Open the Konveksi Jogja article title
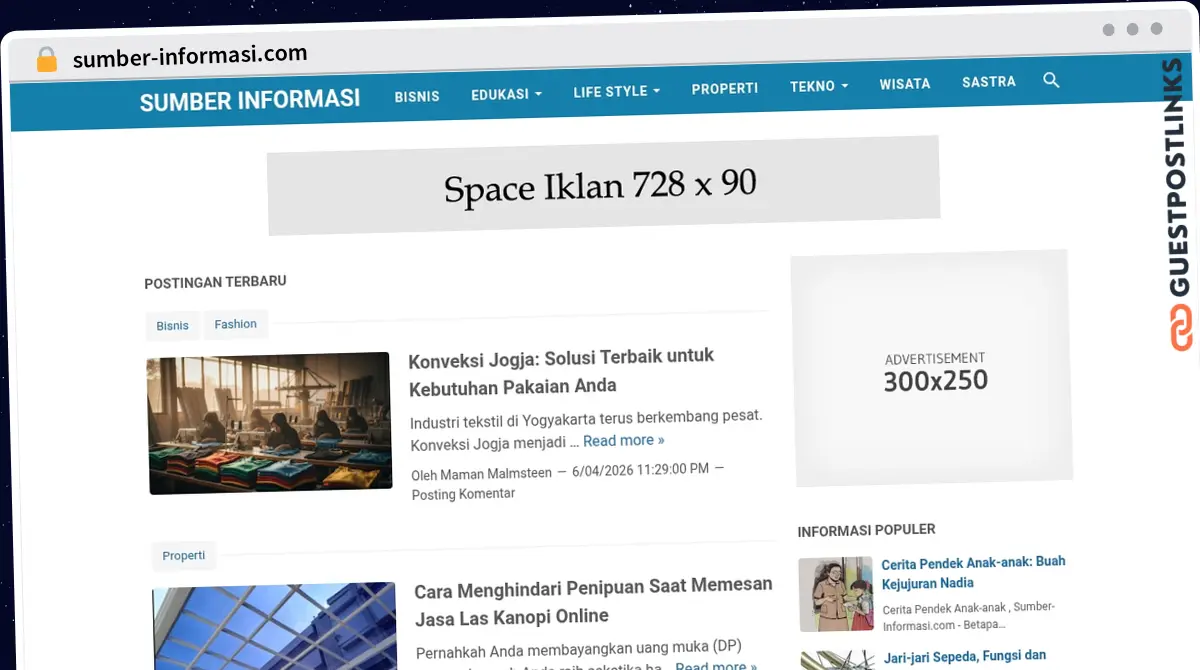 561,371
